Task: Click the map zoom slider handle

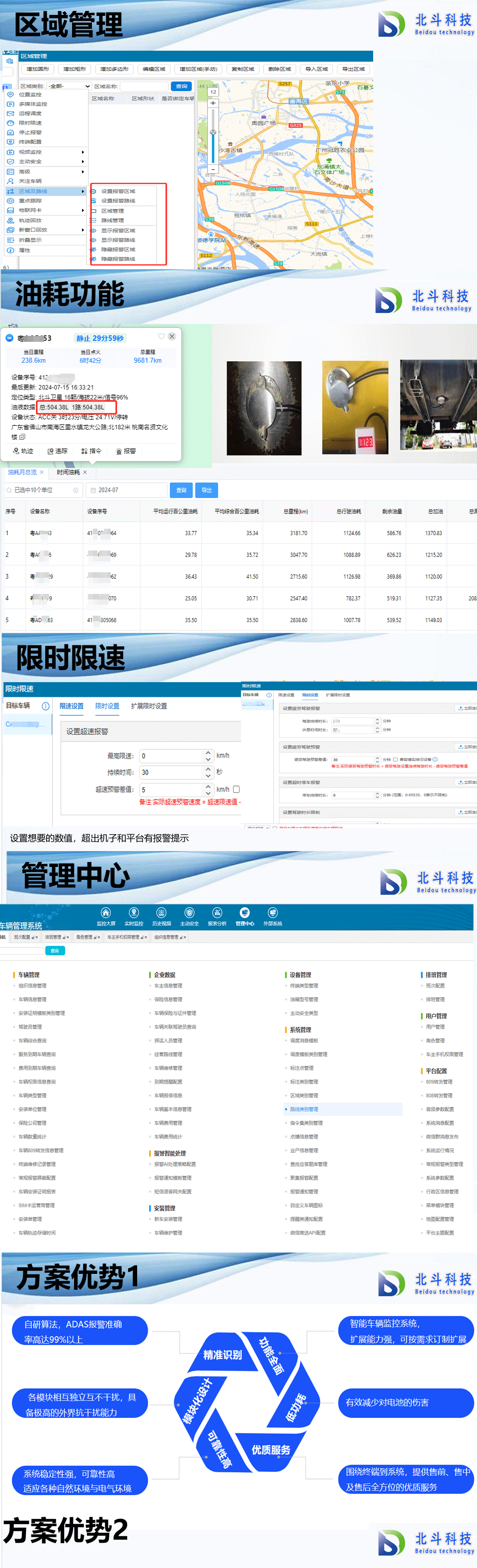Action: tap(213, 132)
